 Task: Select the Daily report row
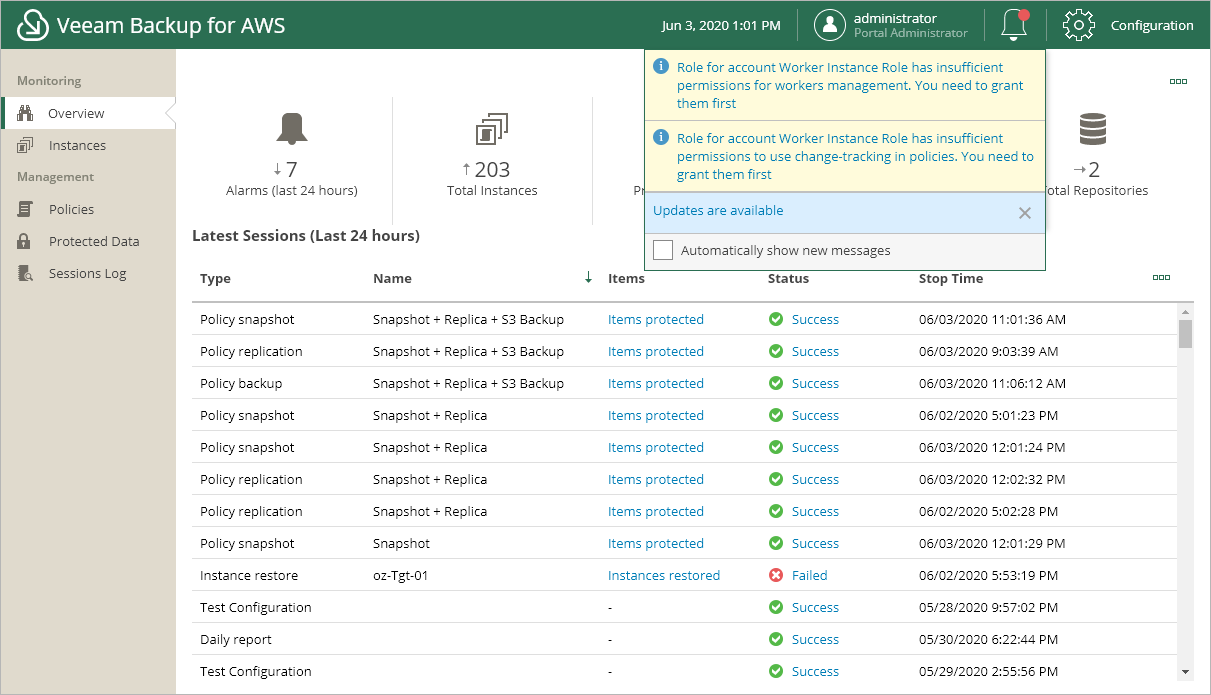coord(685,639)
